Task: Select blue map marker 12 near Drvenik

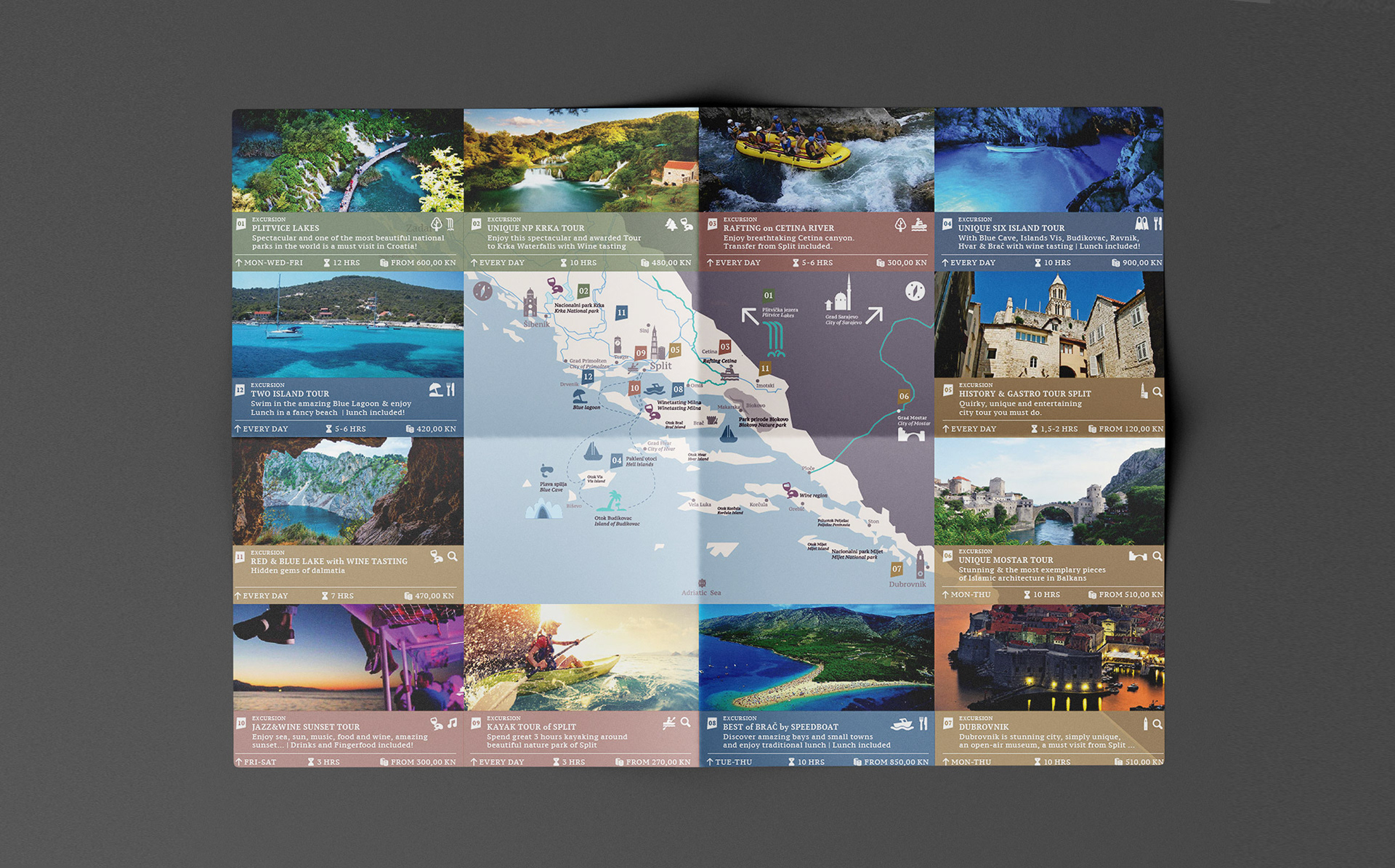Action: coord(588,377)
